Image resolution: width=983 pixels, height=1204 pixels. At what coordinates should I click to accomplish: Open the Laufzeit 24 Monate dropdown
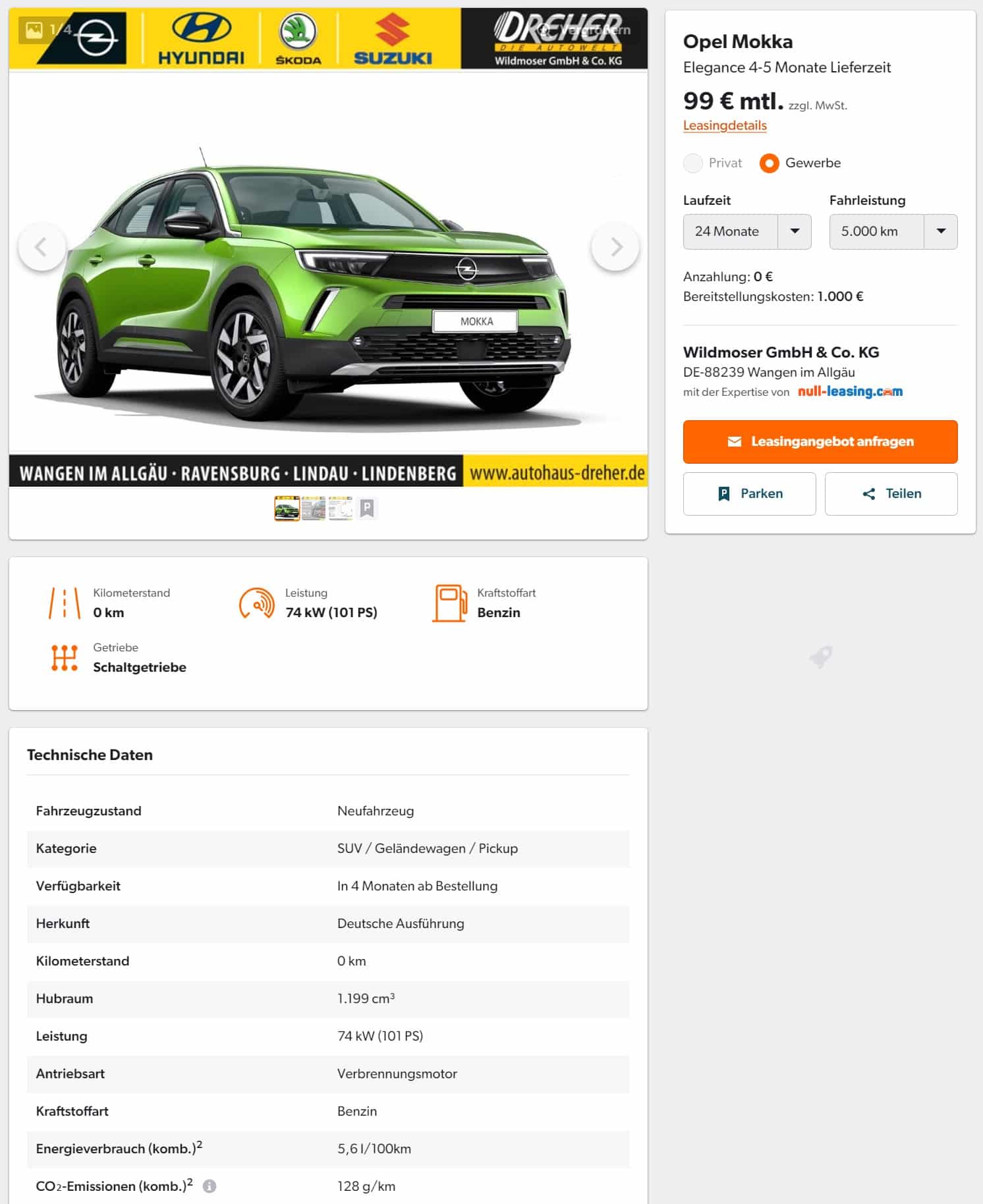747,232
